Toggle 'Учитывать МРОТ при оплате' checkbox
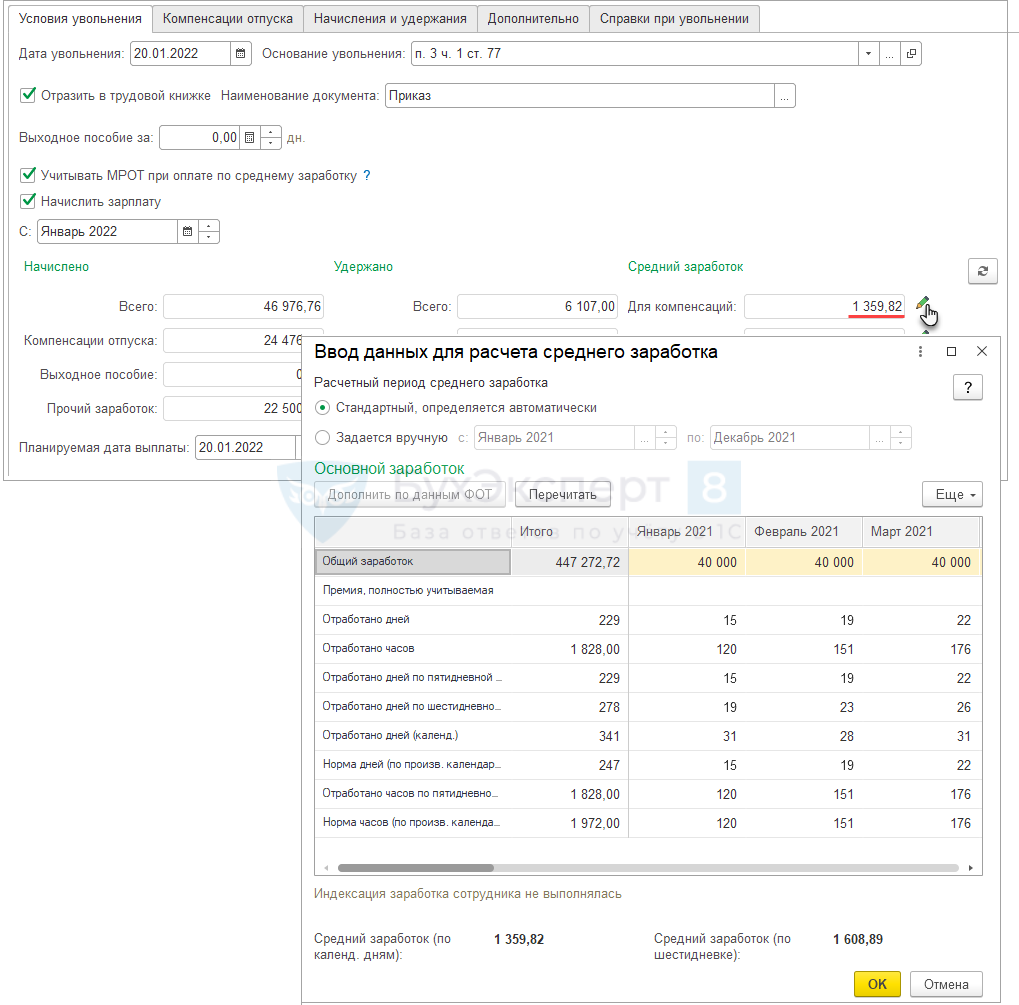1019x1005 pixels. coord(28,175)
